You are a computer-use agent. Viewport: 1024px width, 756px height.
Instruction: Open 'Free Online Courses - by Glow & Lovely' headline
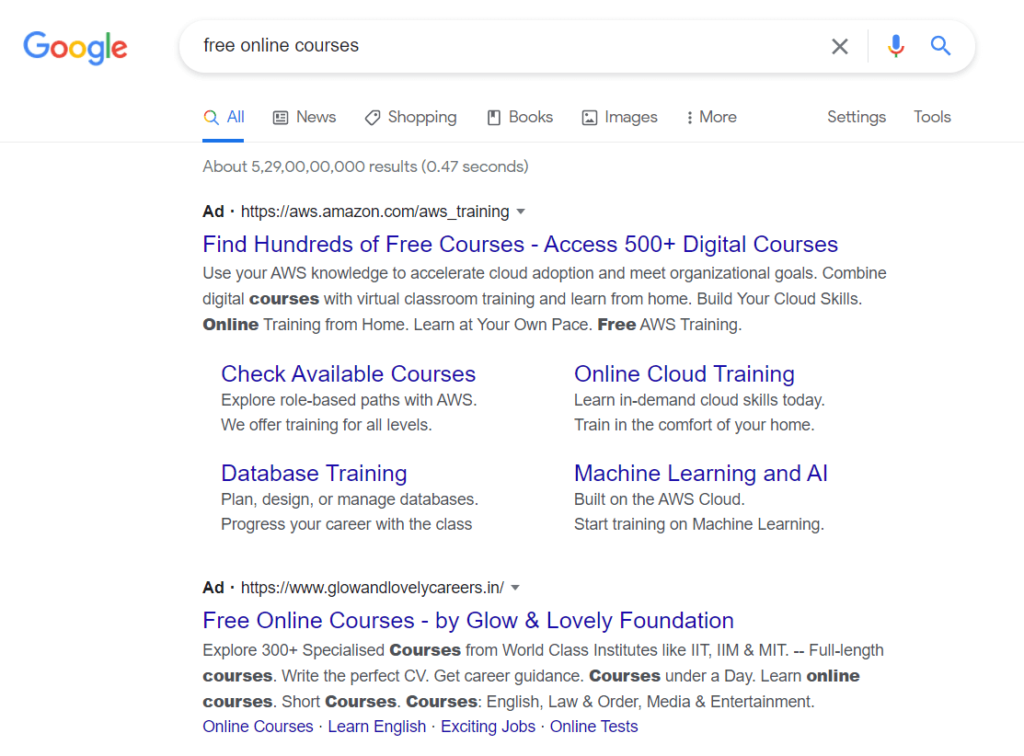point(468,620)
